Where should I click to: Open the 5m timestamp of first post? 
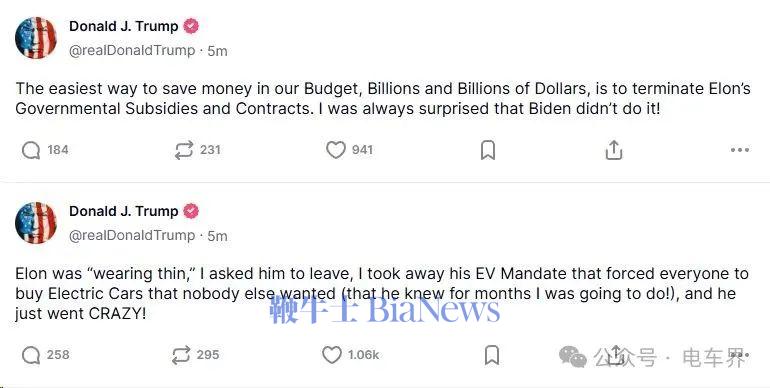click(217, 51)
